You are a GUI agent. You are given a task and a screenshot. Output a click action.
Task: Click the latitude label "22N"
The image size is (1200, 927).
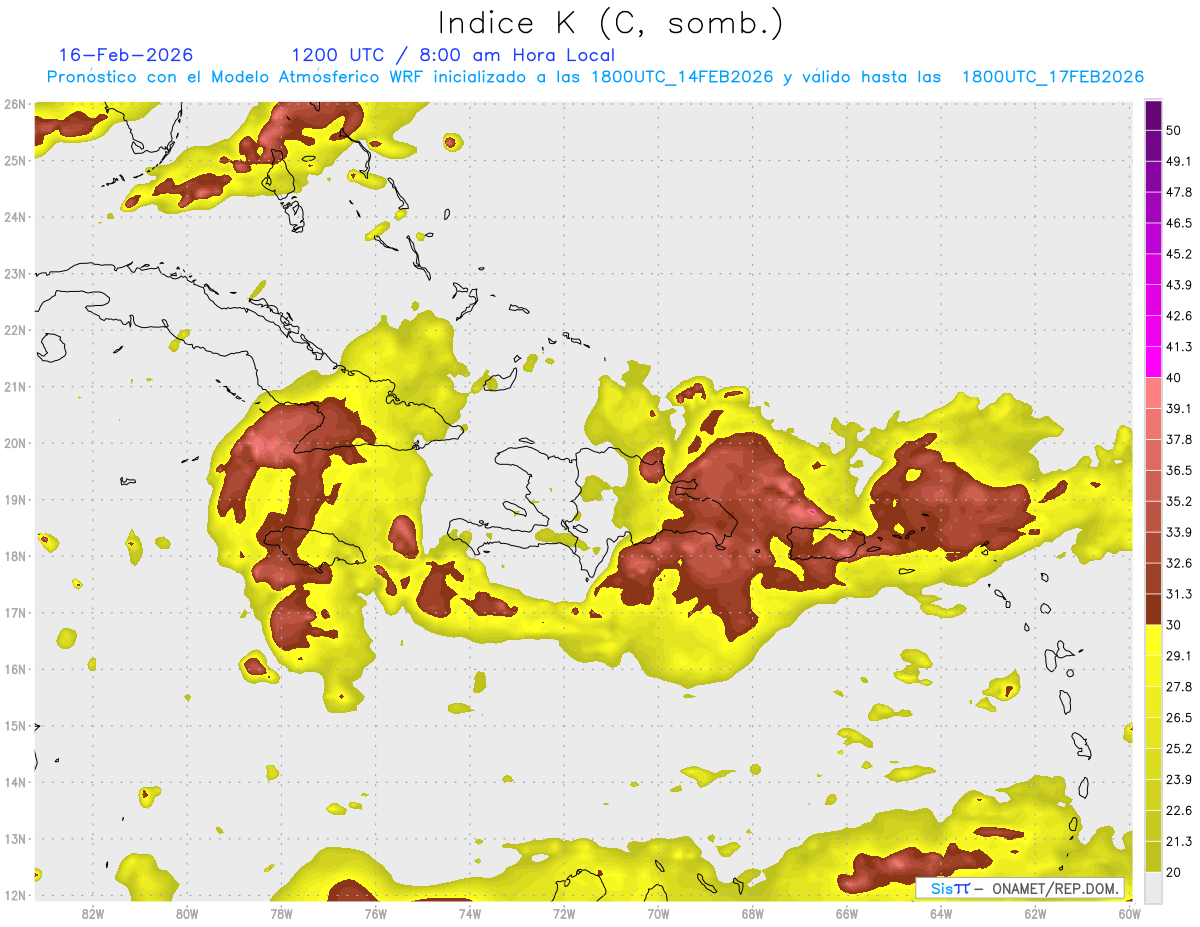pos(15,330)
